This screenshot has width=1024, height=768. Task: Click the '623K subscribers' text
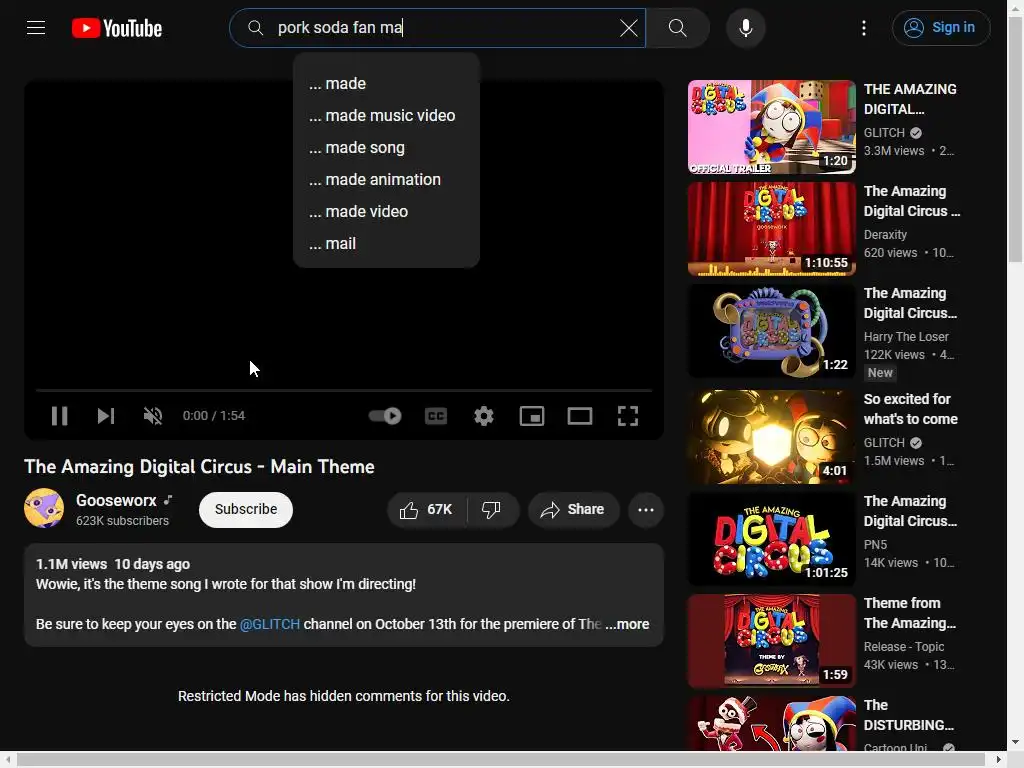click(122, 520)
